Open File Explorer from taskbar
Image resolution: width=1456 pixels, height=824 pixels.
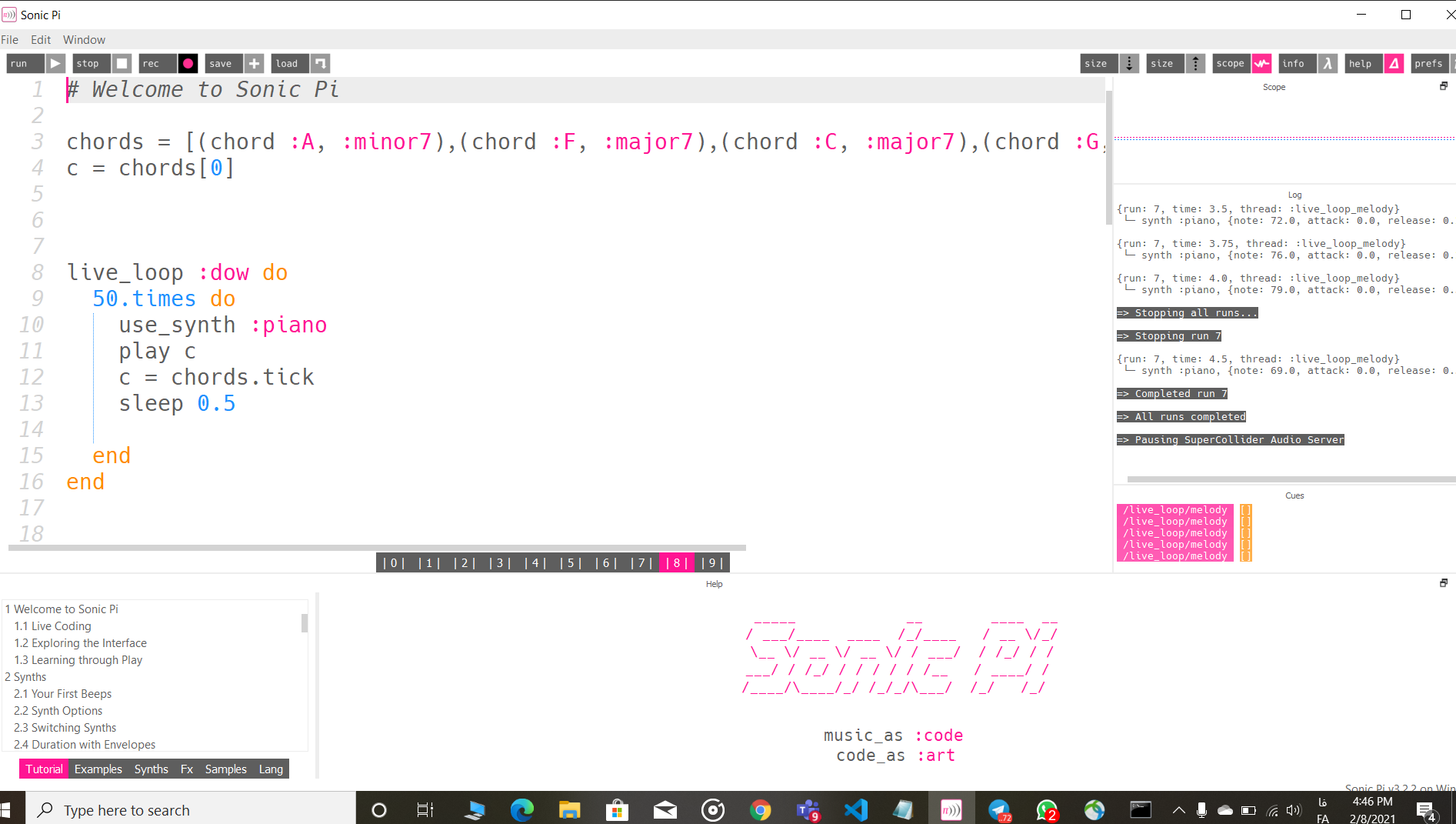[569, 809]
